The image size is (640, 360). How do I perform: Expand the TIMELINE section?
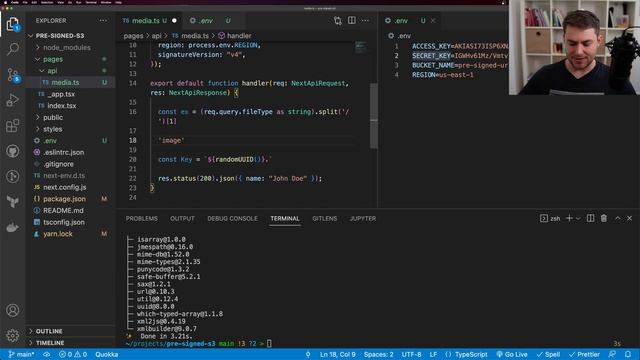click(50, 343)
